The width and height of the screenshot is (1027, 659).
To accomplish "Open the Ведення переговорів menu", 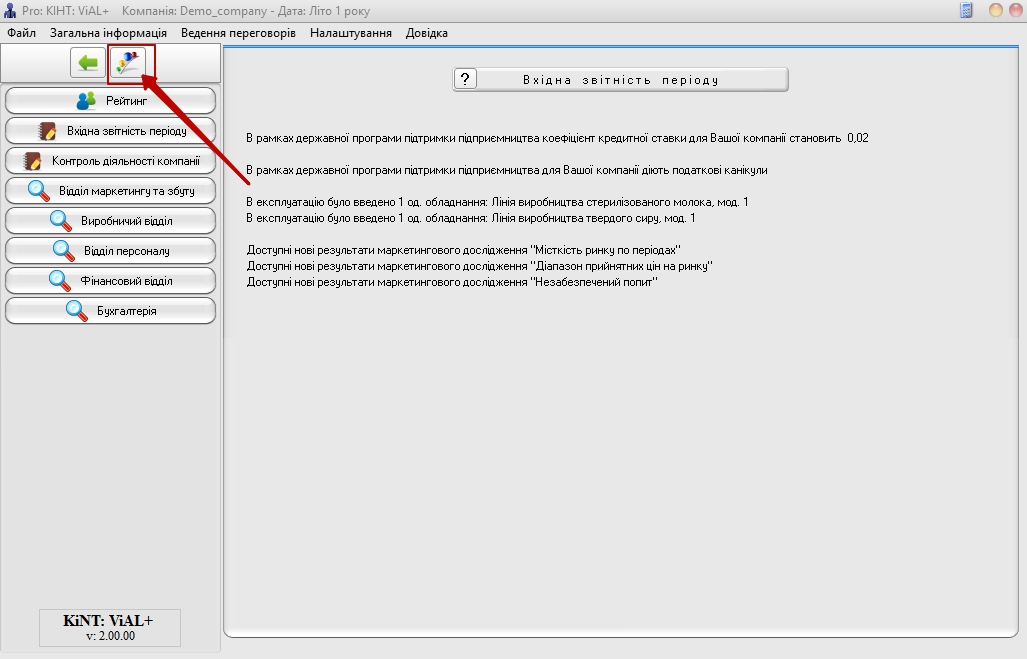I will point(238,33).
